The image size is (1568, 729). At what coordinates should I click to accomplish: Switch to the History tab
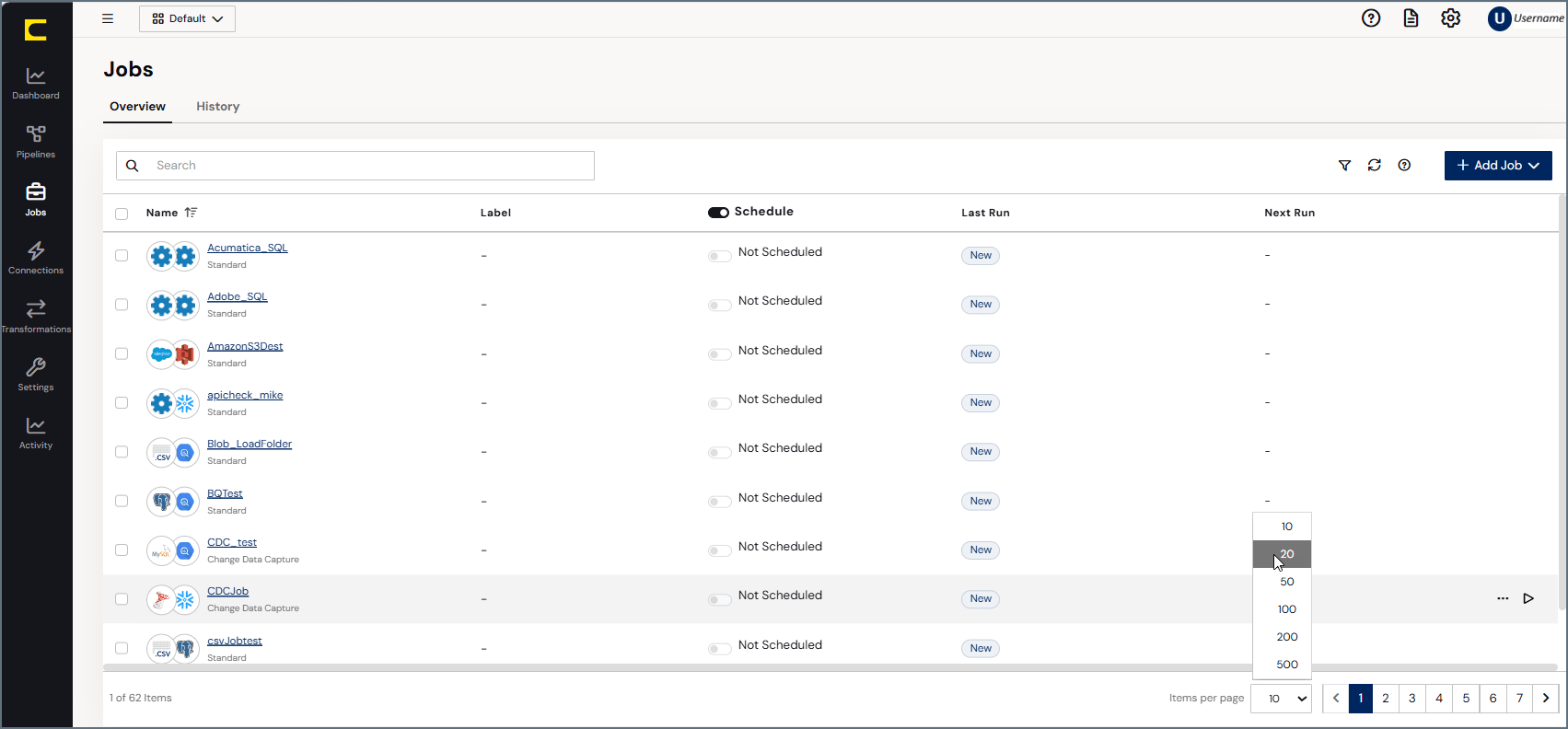(217, 107)
